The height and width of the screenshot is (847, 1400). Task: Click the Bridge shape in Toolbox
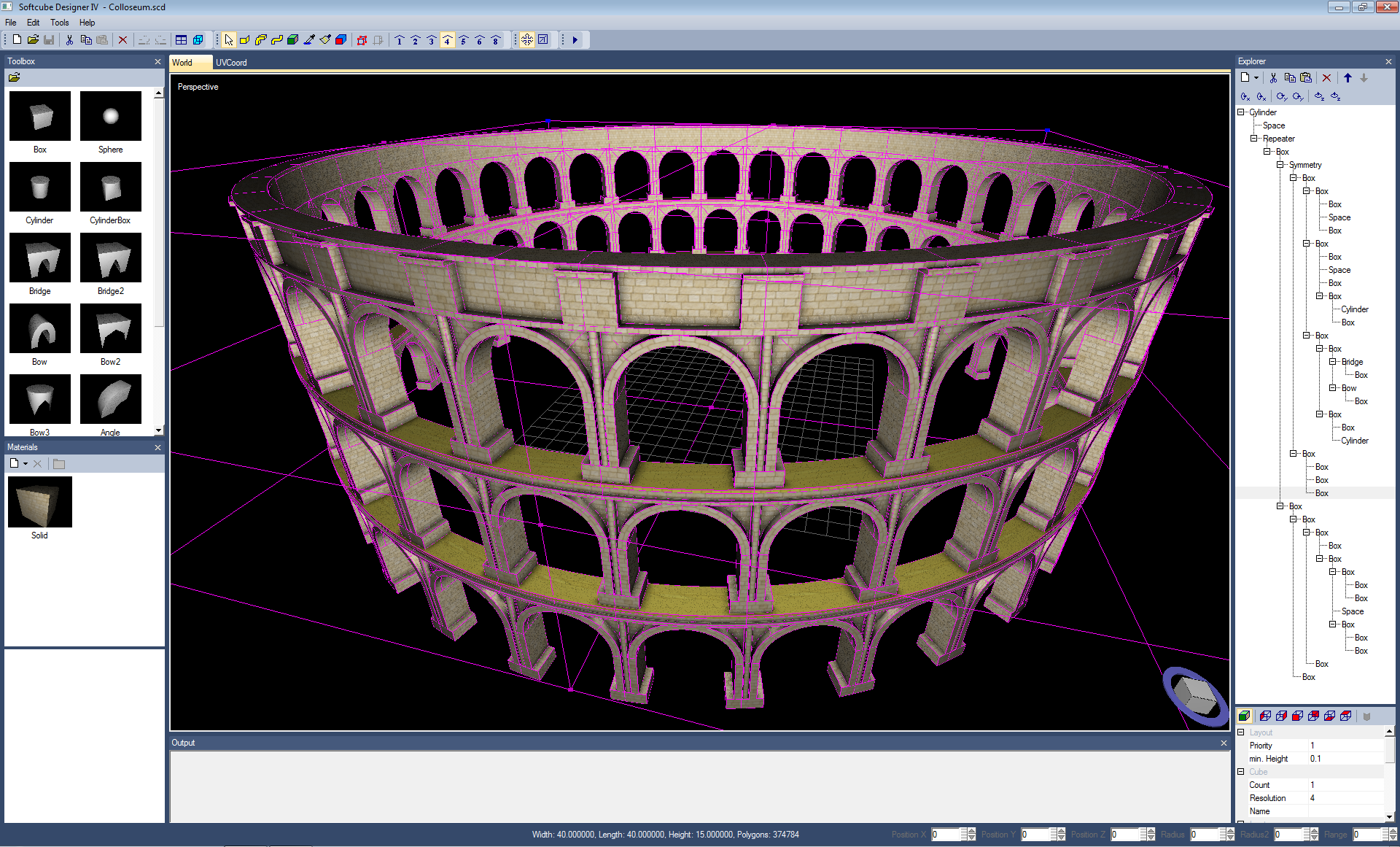pos(40,258)
